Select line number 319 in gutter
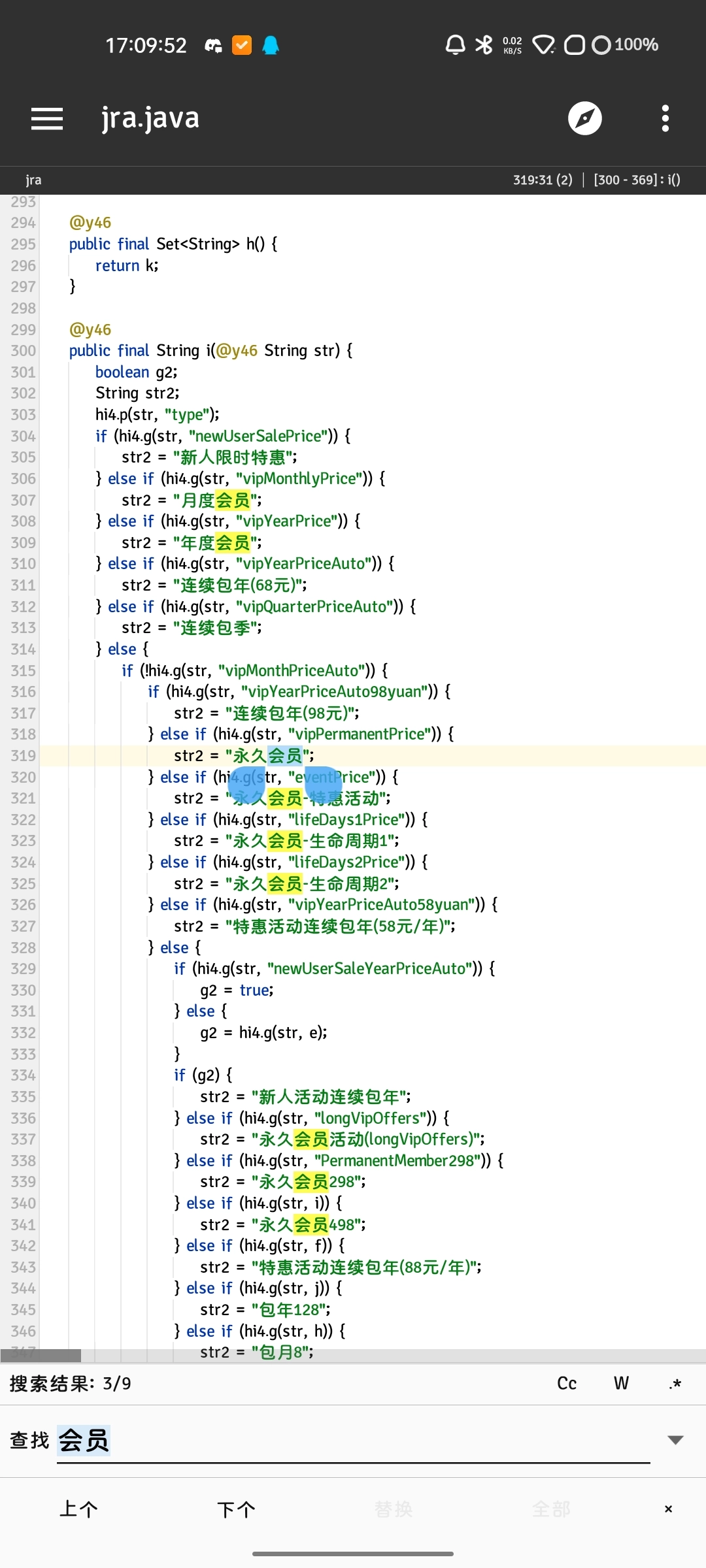The width and height of the screenshot is (706, 1568). pyautogui.click(x=23, y=756)
